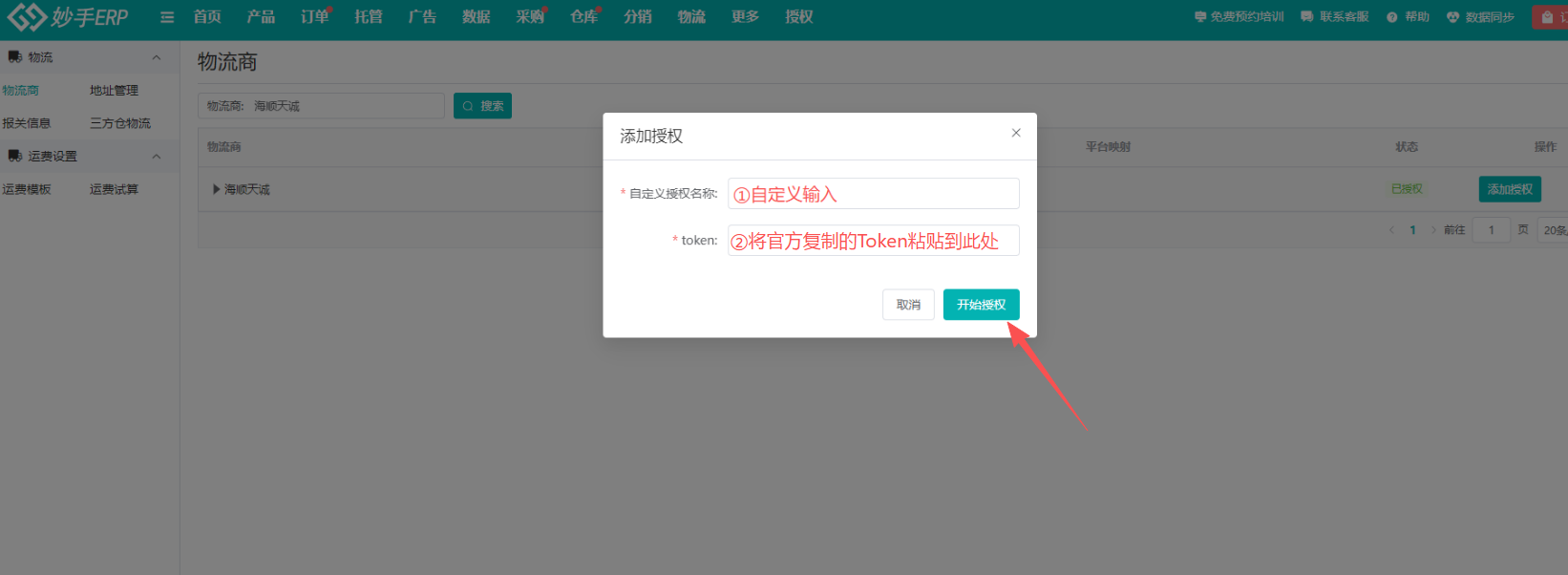Click the truck icon beside 物流 sidebar heading

(14, 57)
